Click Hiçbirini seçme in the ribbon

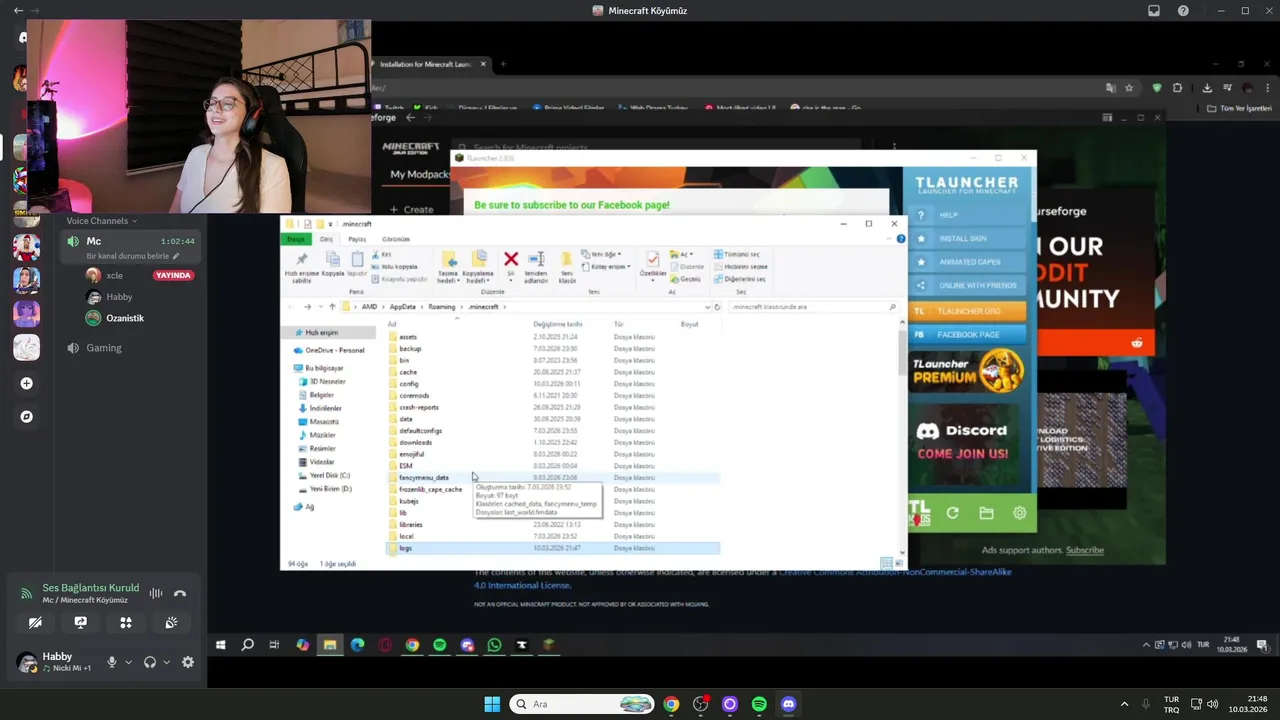click(741, 267)
